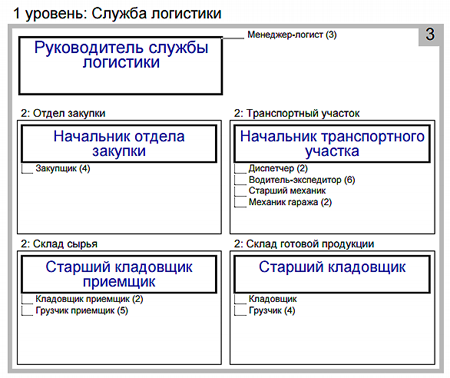Click the Склад сырья section heading
The width and height of the screenshot is (450, 378).
point(59,244)
